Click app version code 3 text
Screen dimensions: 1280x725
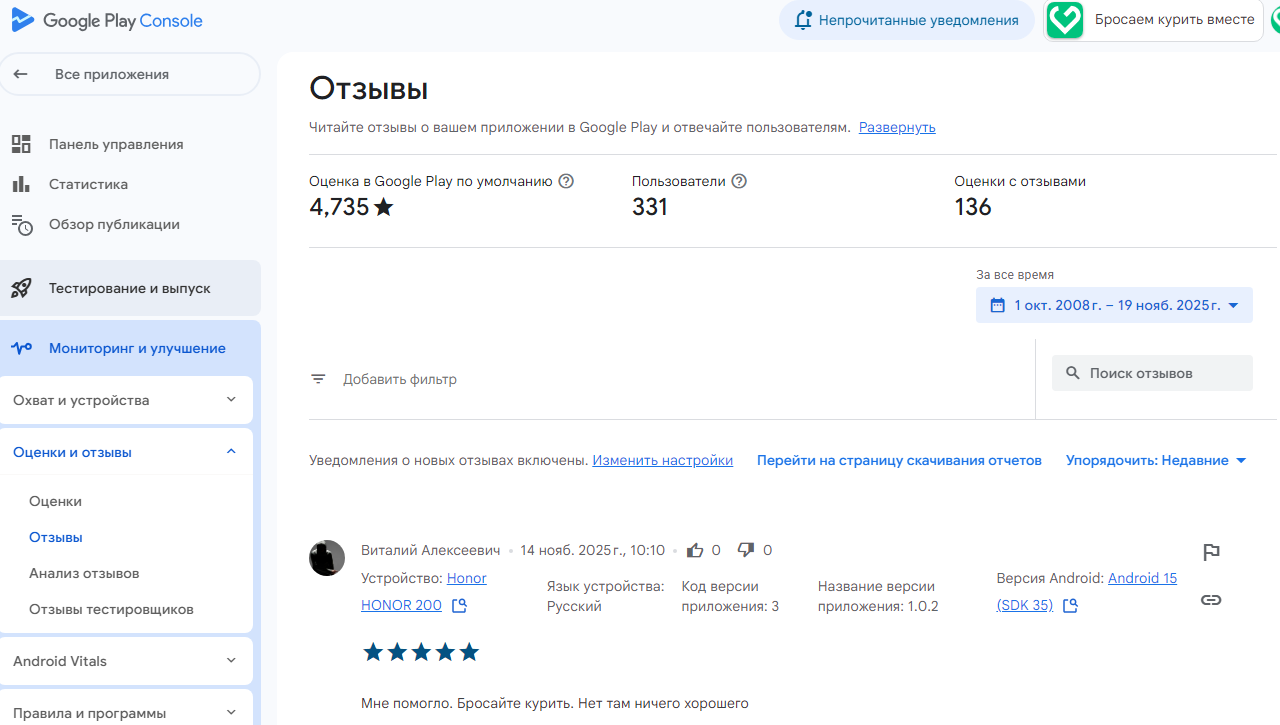tap(730, 596)
